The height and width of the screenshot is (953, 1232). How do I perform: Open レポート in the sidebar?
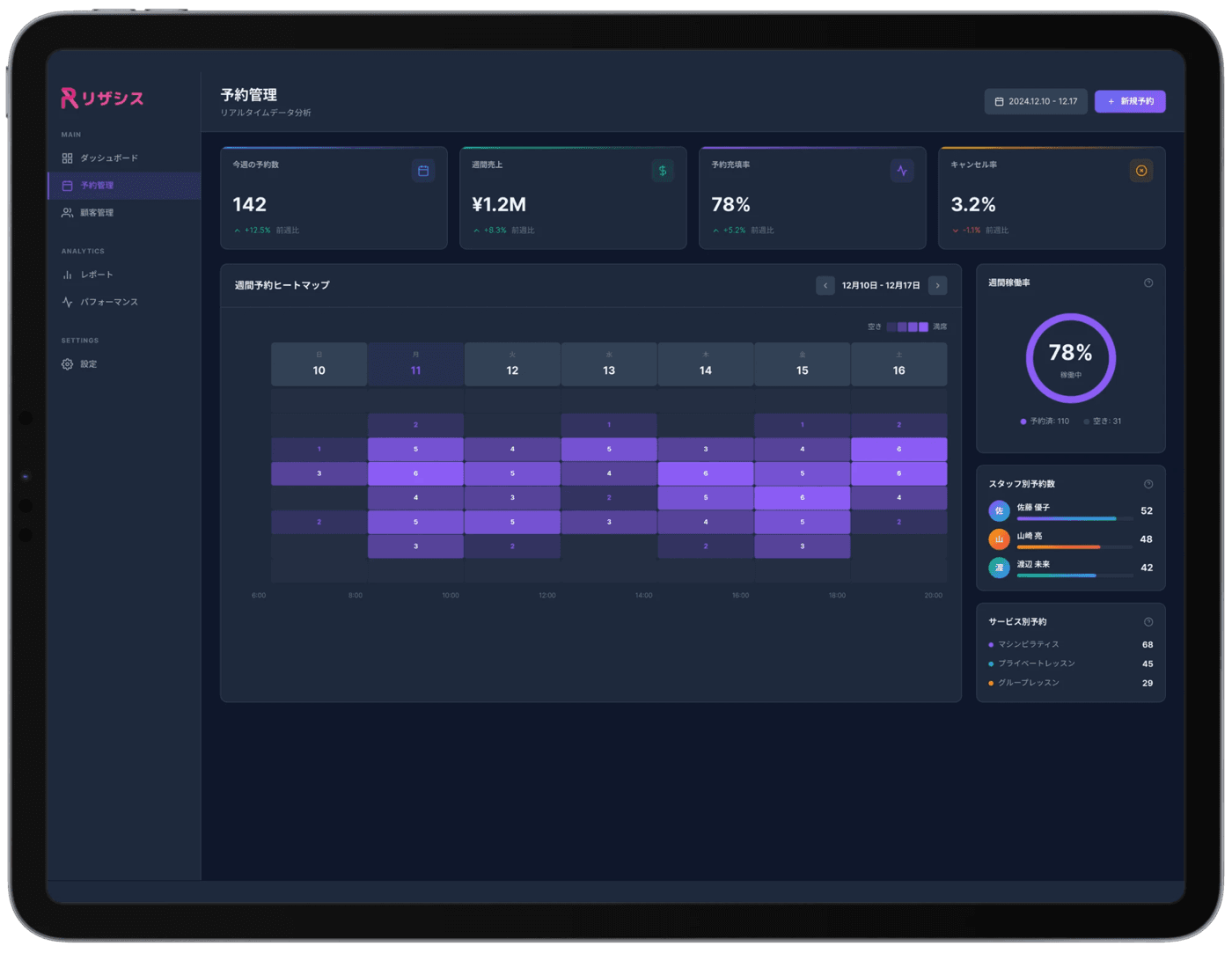click(x=124, y=275)
